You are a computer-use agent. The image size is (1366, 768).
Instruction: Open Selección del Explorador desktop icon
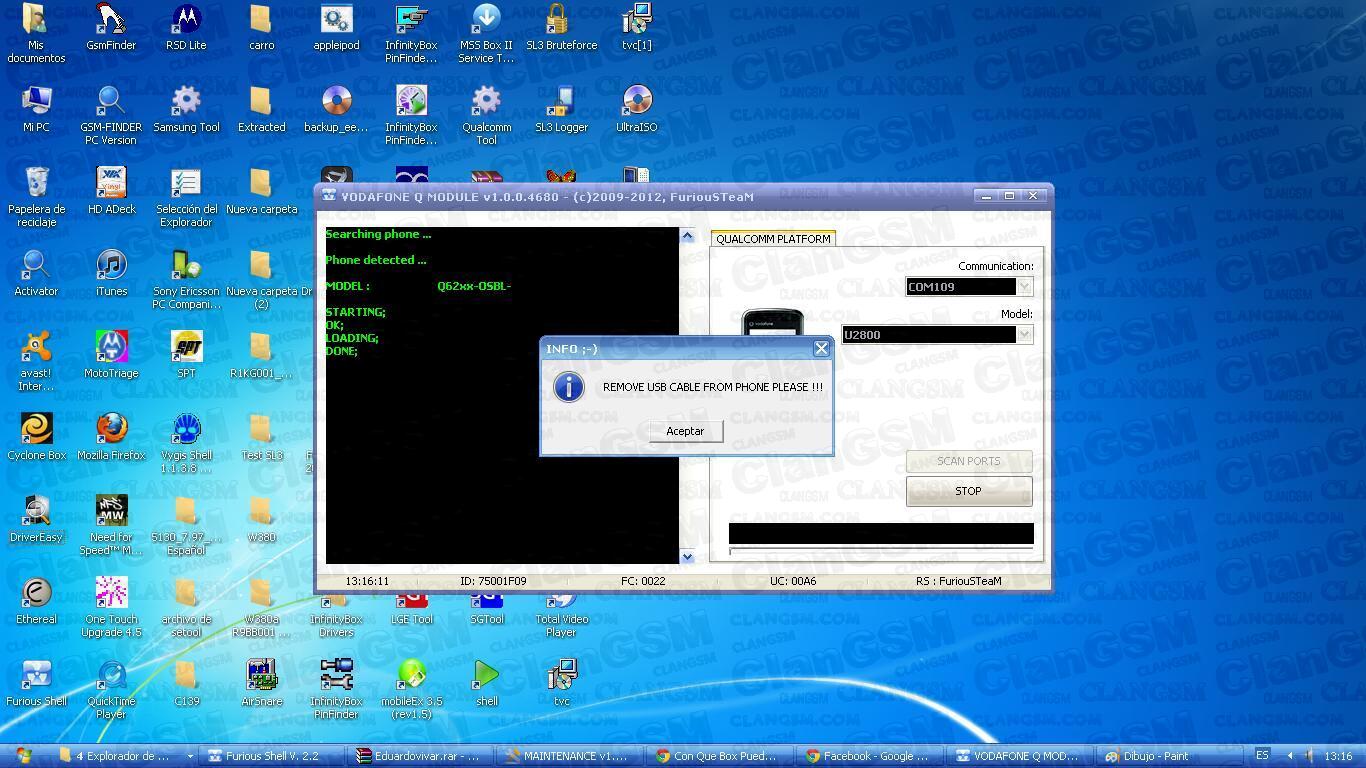[x=186, y=197]
